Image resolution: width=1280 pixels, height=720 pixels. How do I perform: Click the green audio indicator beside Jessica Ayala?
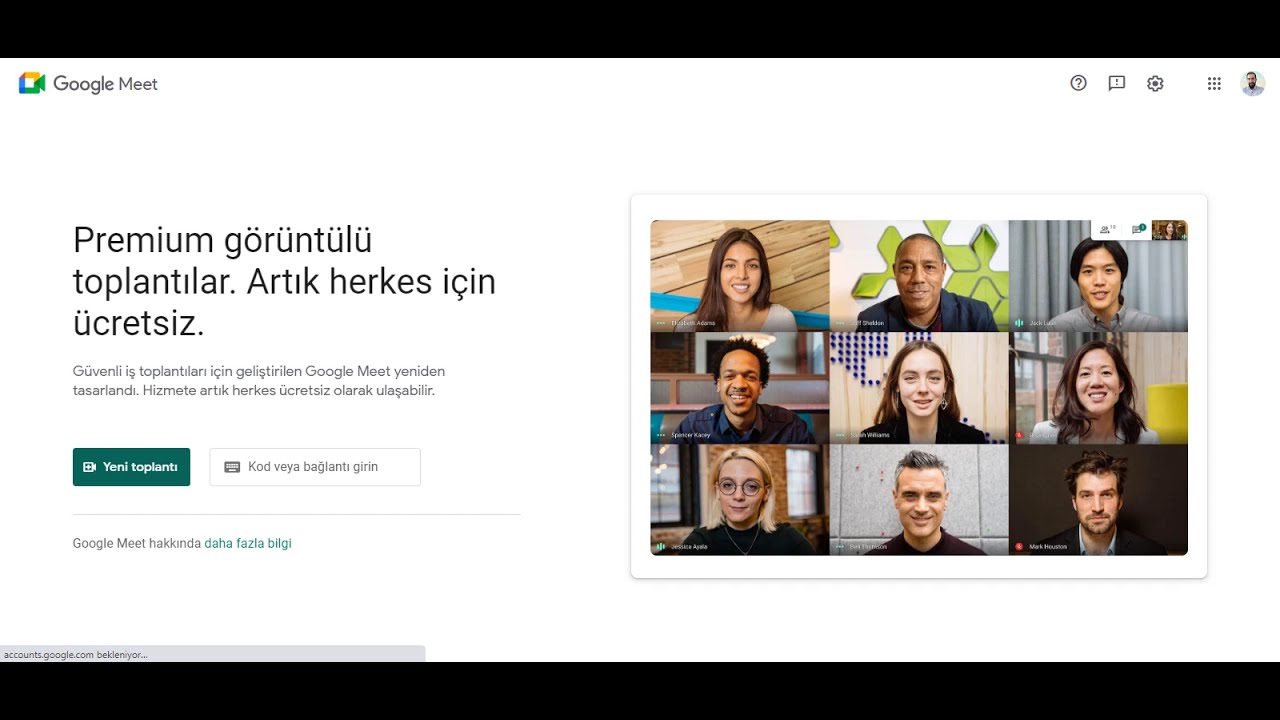(661, 547)
